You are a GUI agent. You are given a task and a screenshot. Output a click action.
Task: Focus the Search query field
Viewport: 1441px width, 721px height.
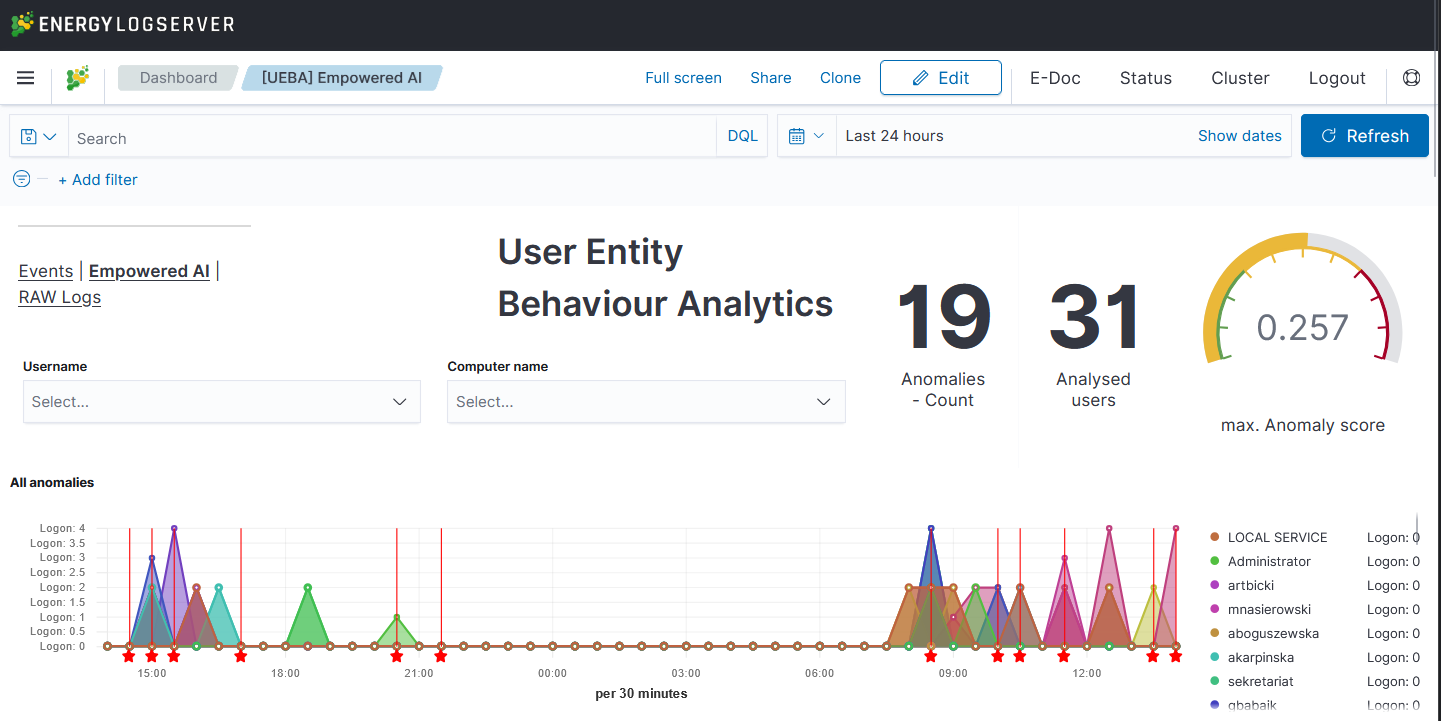coord(392,137)
